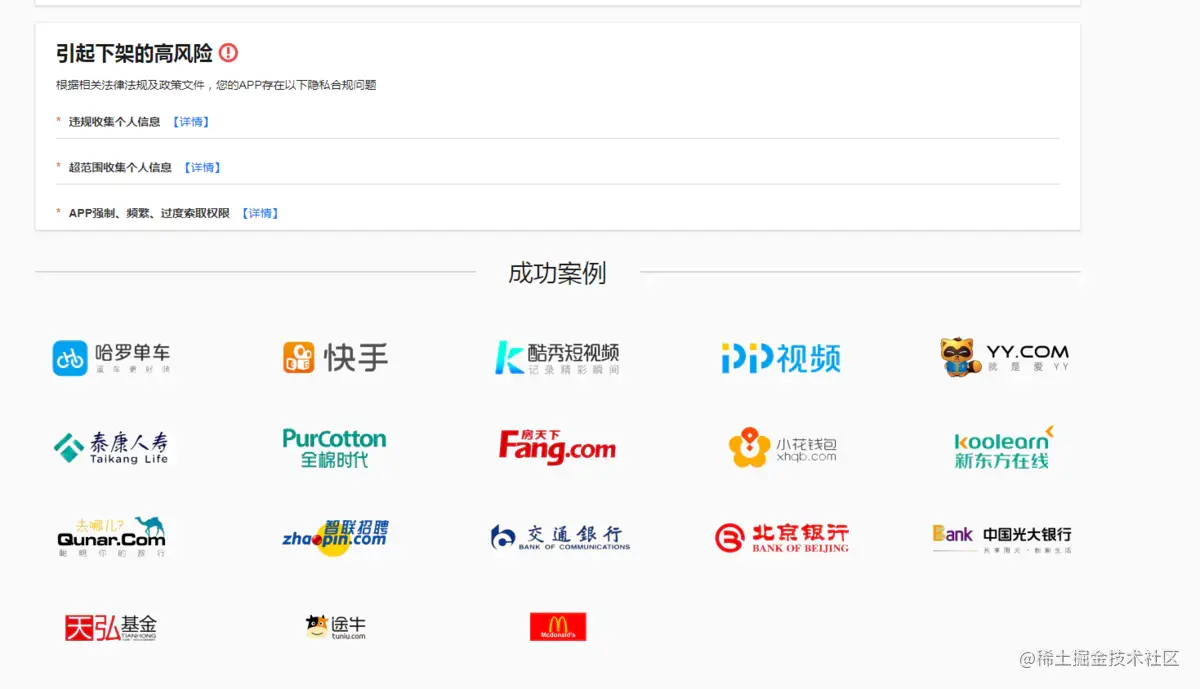
Task: Open 详情 link for 违规收集个人信息
Action: click(x=191, y=122)
